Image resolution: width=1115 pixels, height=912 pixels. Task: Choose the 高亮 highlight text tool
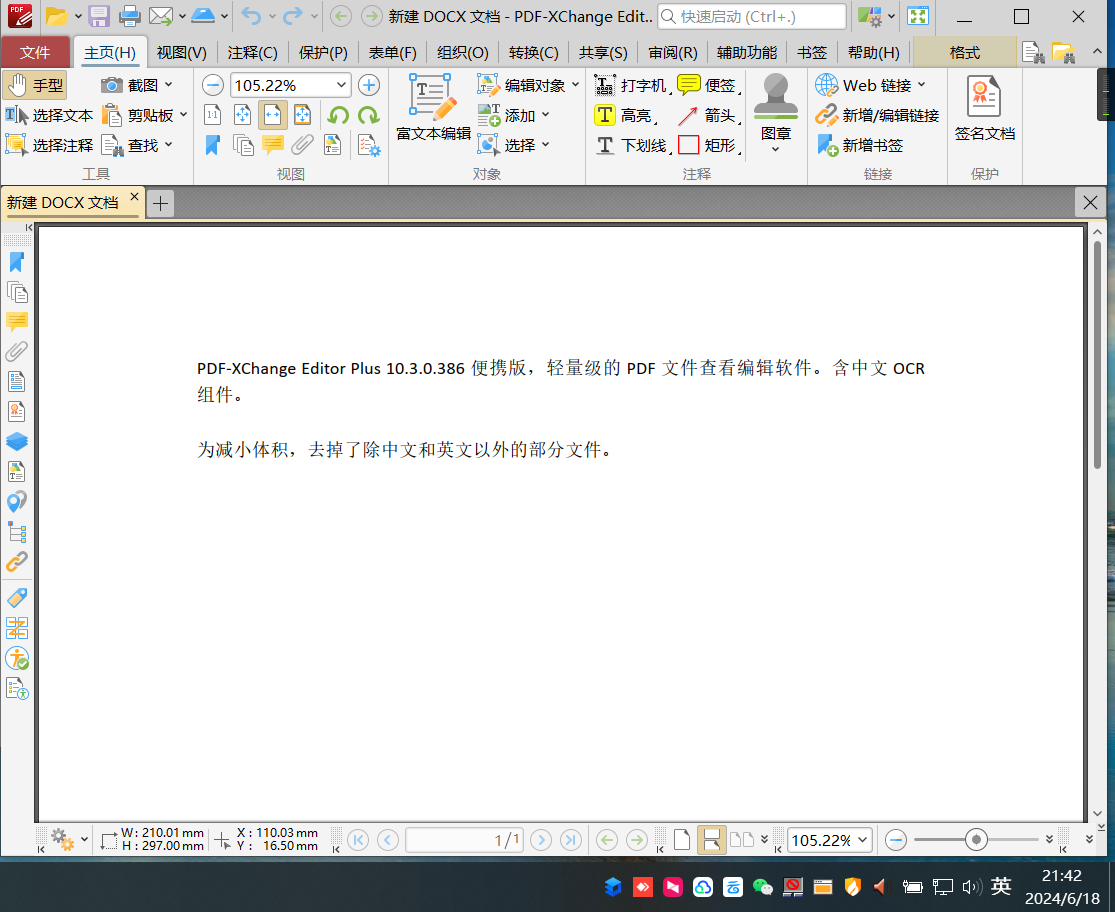pos(623,116)
